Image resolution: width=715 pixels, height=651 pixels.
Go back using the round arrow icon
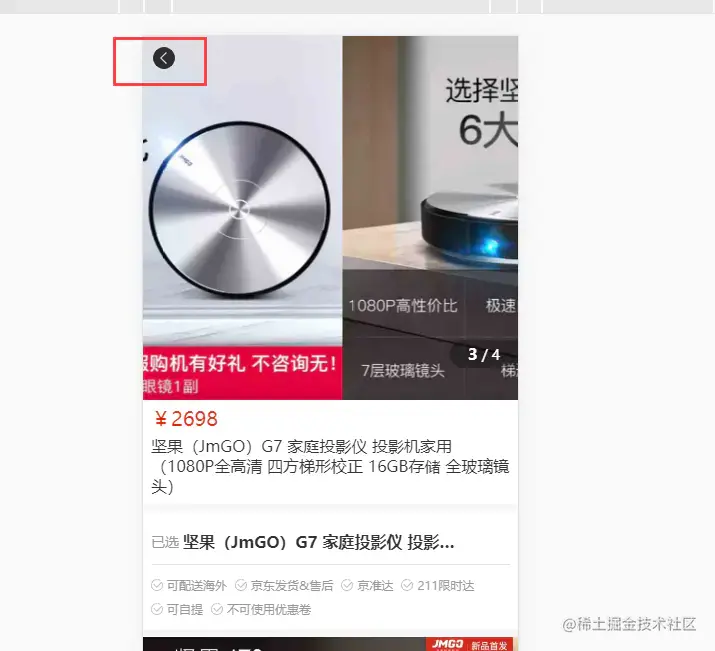click(164, 58)
